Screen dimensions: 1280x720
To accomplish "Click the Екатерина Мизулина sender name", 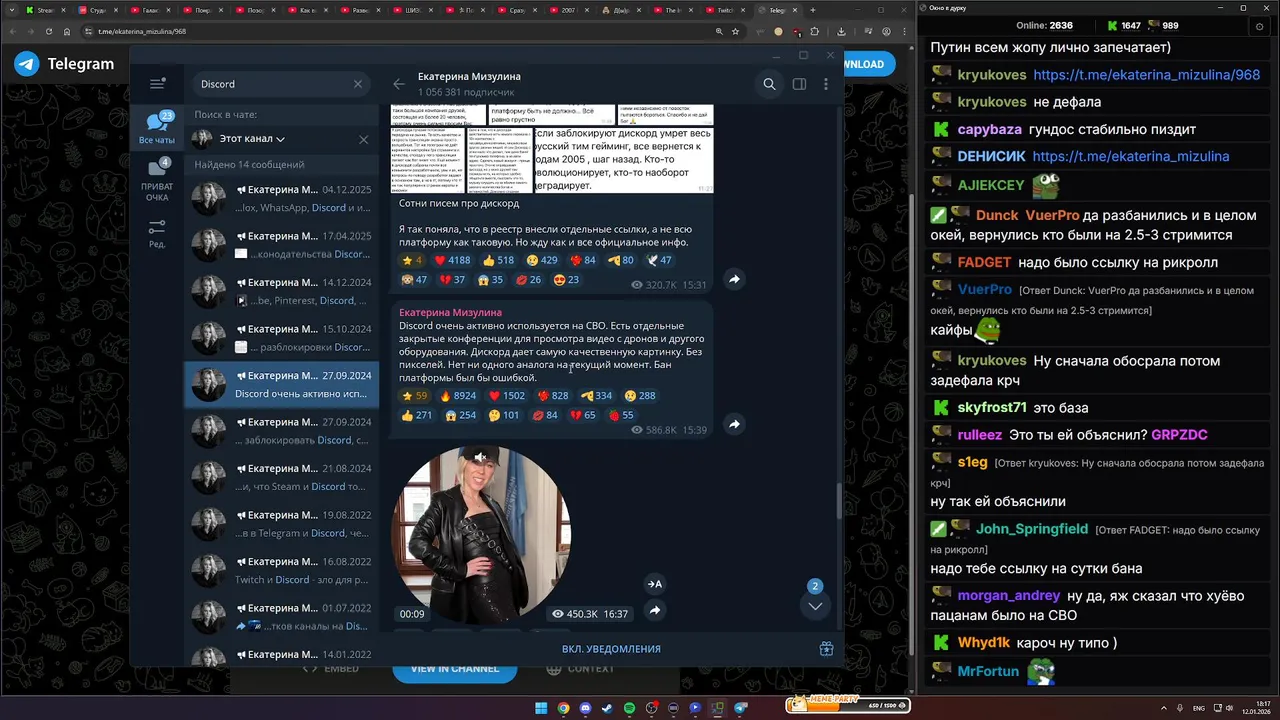I will 450,312.
